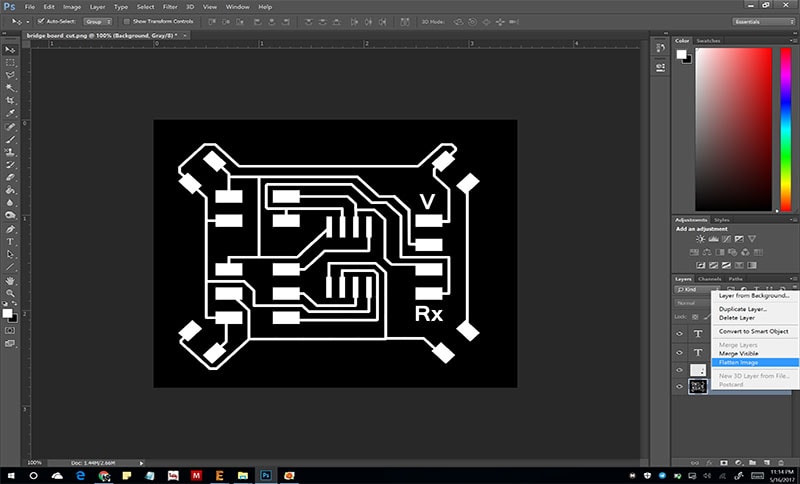This screenshot has width=800, height=484.
Task: Click the vertical hue slider bar
Action: [786, 130]
